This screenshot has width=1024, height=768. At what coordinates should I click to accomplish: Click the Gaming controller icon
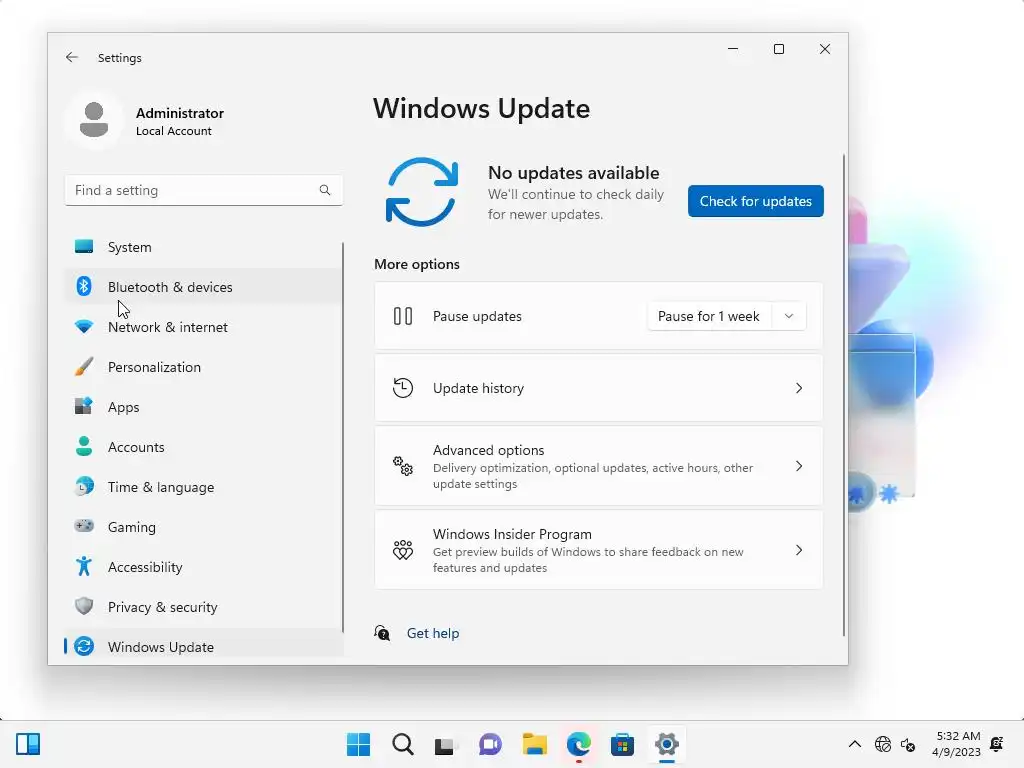(x=84, y=526)
